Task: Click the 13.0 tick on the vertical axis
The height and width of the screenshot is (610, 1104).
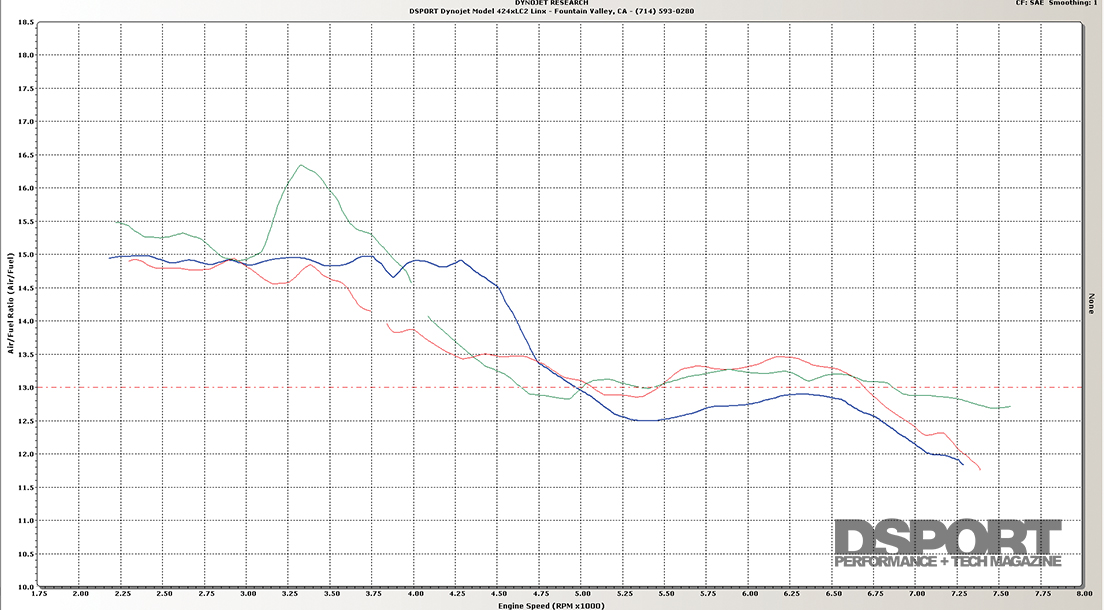Action: 26,387
